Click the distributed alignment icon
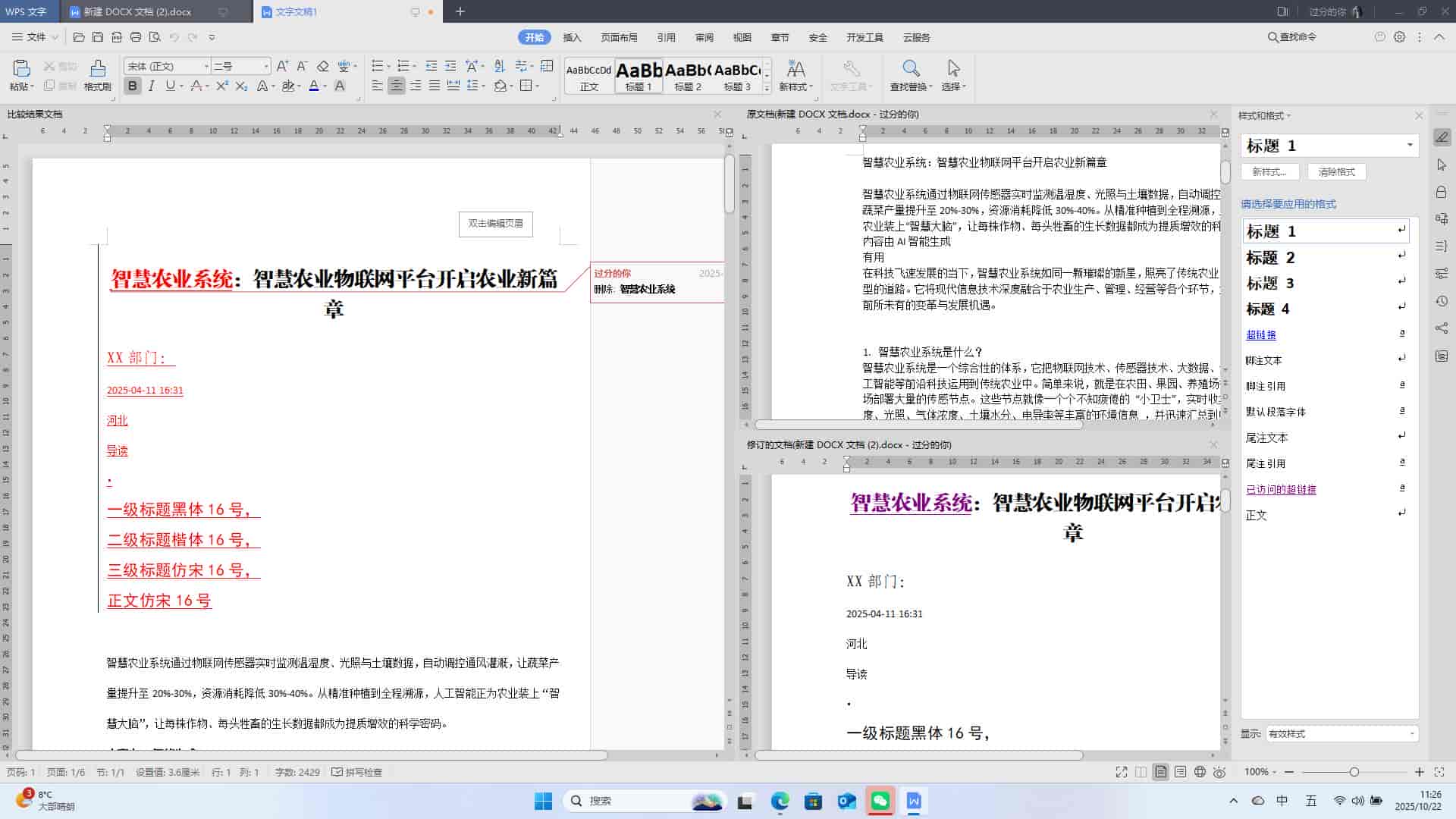Screen dimensions: 1456x819 tap(453, 86)
